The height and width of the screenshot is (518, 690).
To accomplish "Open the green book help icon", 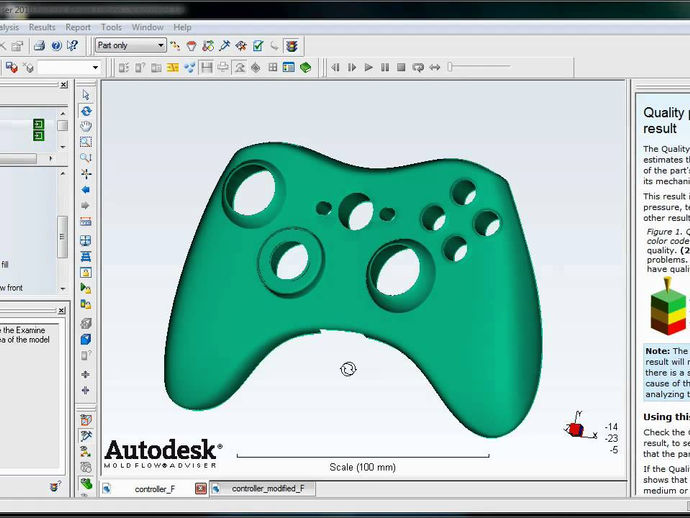I will pos(305,67).
